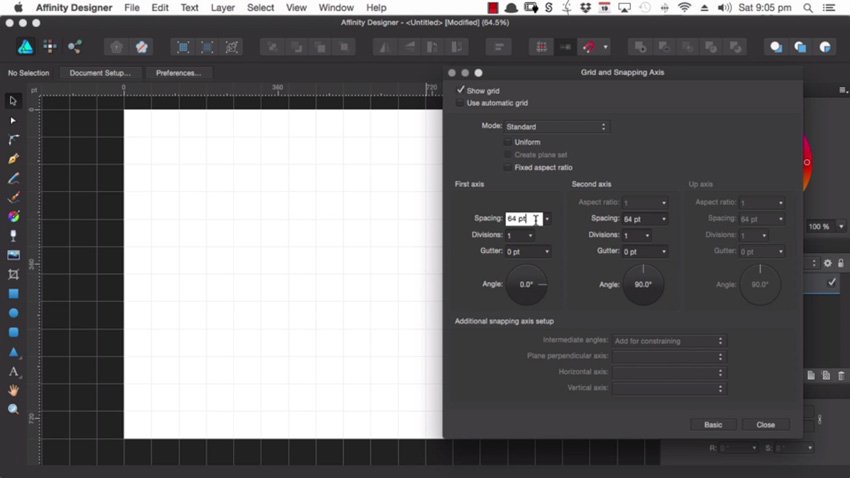The height and width of the screenshot is (478, 850).
Task: Click the First axis Spacing input field
Action: click(524, 219)
